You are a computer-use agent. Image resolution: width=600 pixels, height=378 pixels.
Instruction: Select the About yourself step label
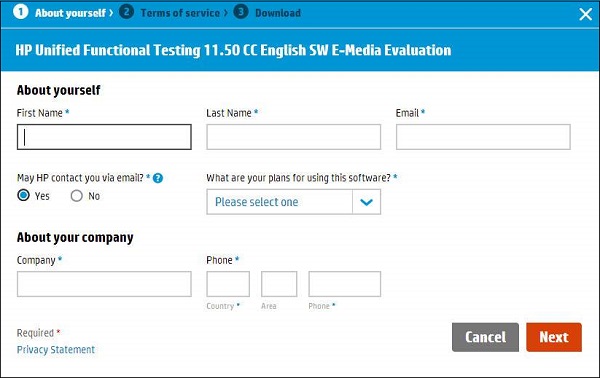70,13
